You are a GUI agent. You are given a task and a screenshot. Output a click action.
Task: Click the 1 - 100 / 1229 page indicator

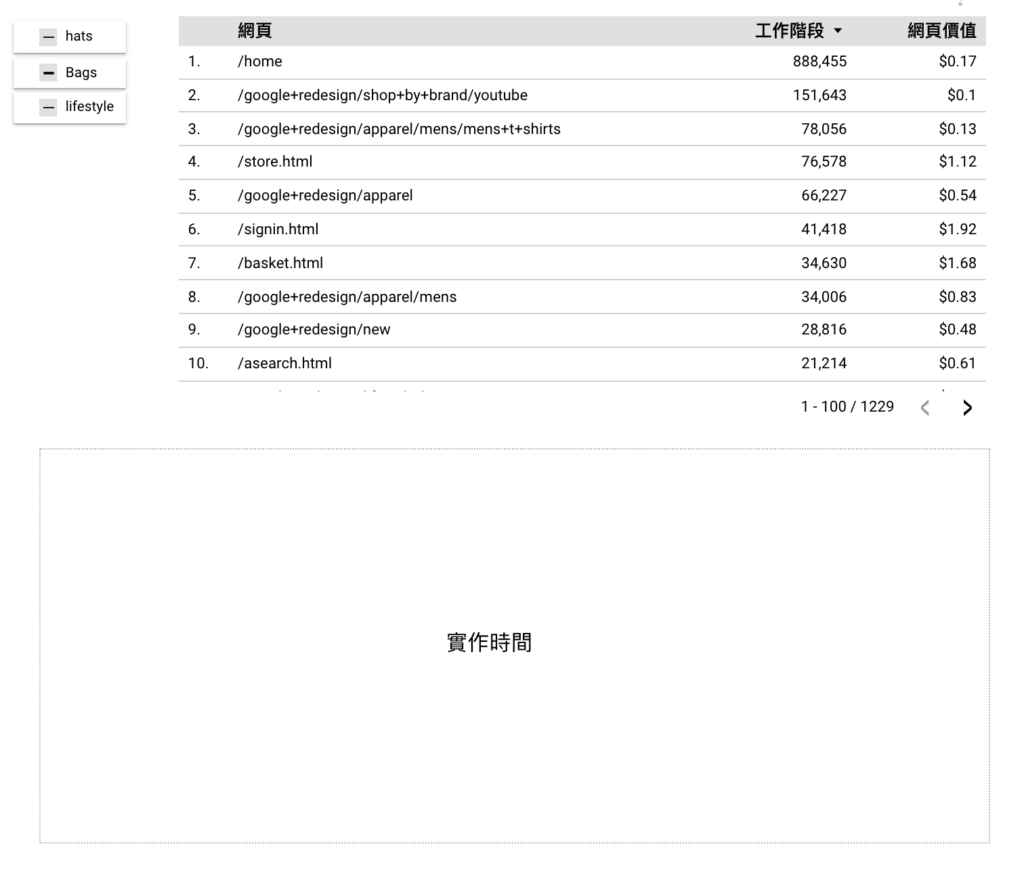[x=847, y=407]
